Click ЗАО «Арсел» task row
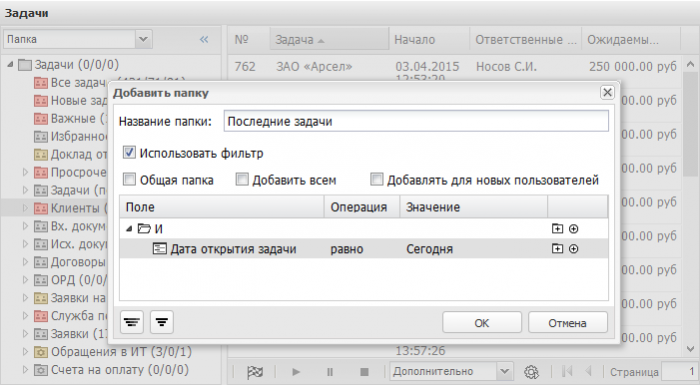 [455, 68]
